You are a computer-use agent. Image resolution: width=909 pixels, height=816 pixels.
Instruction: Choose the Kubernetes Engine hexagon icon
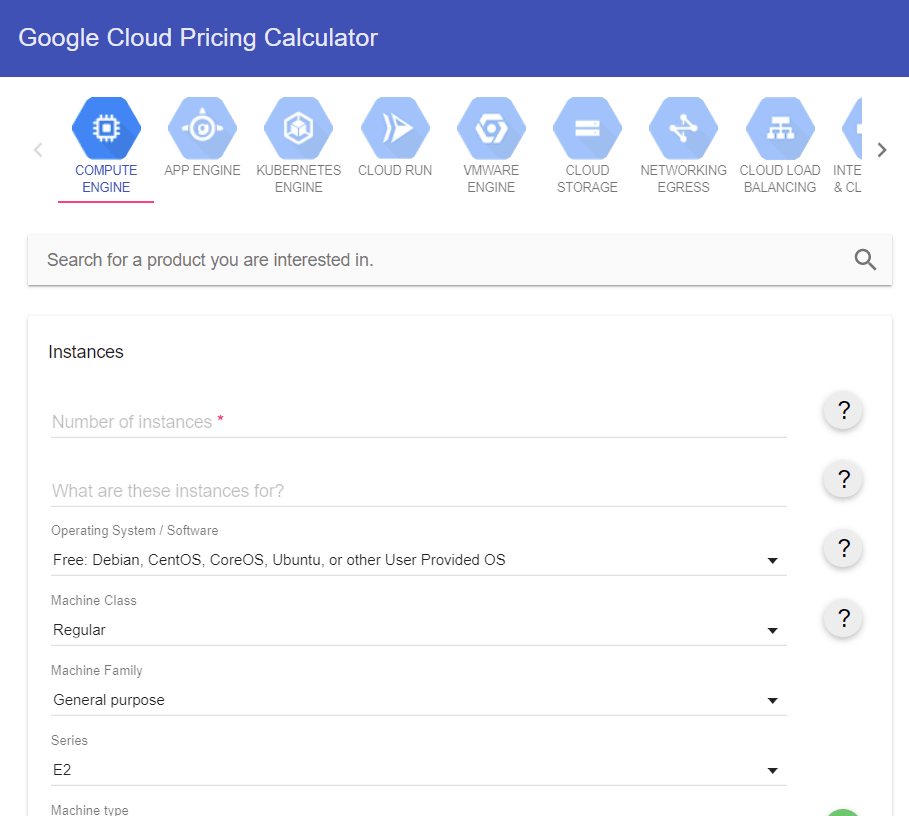[299, 128]
